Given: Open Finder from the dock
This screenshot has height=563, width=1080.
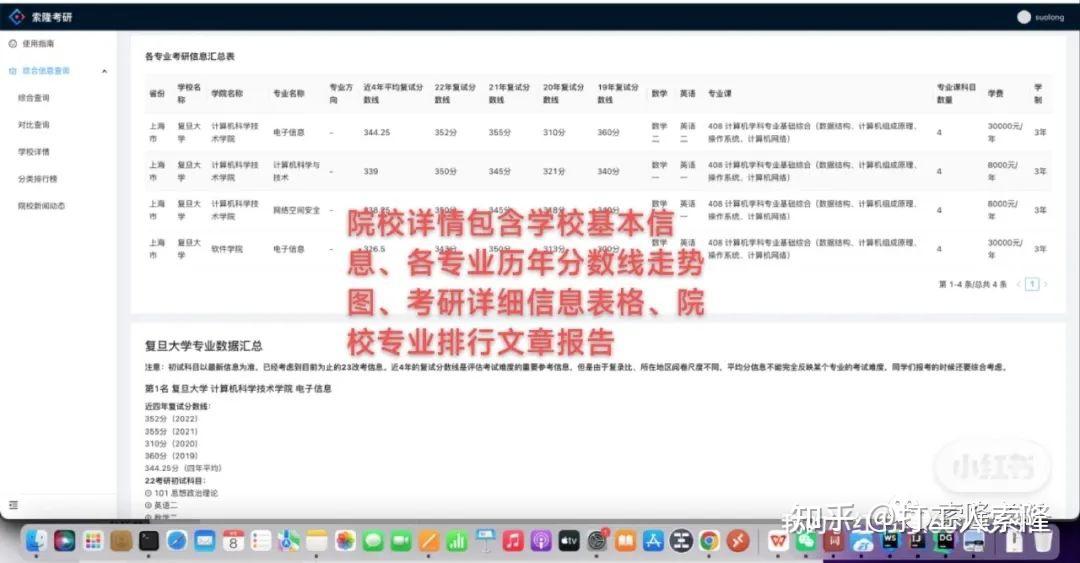Looking at the screenshot, I should (x=36, y=541).
